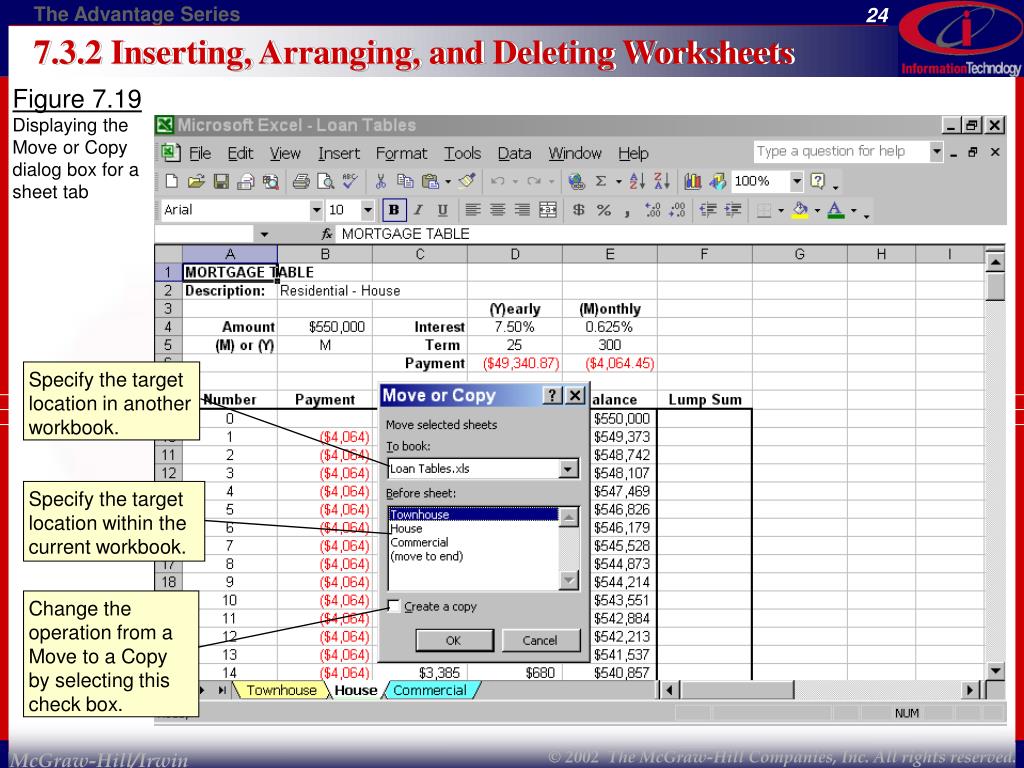Close the Move or Copy dialog
Viewport: 1024px width, 768px height.
(575, 395)
